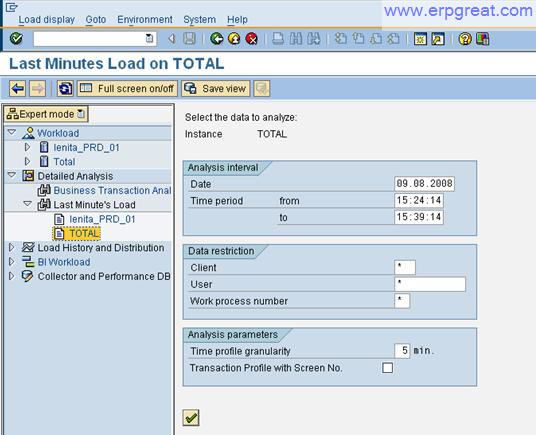The image size is (536, 435).
Task: Open the Environment menu
Action: click(145, 20)
